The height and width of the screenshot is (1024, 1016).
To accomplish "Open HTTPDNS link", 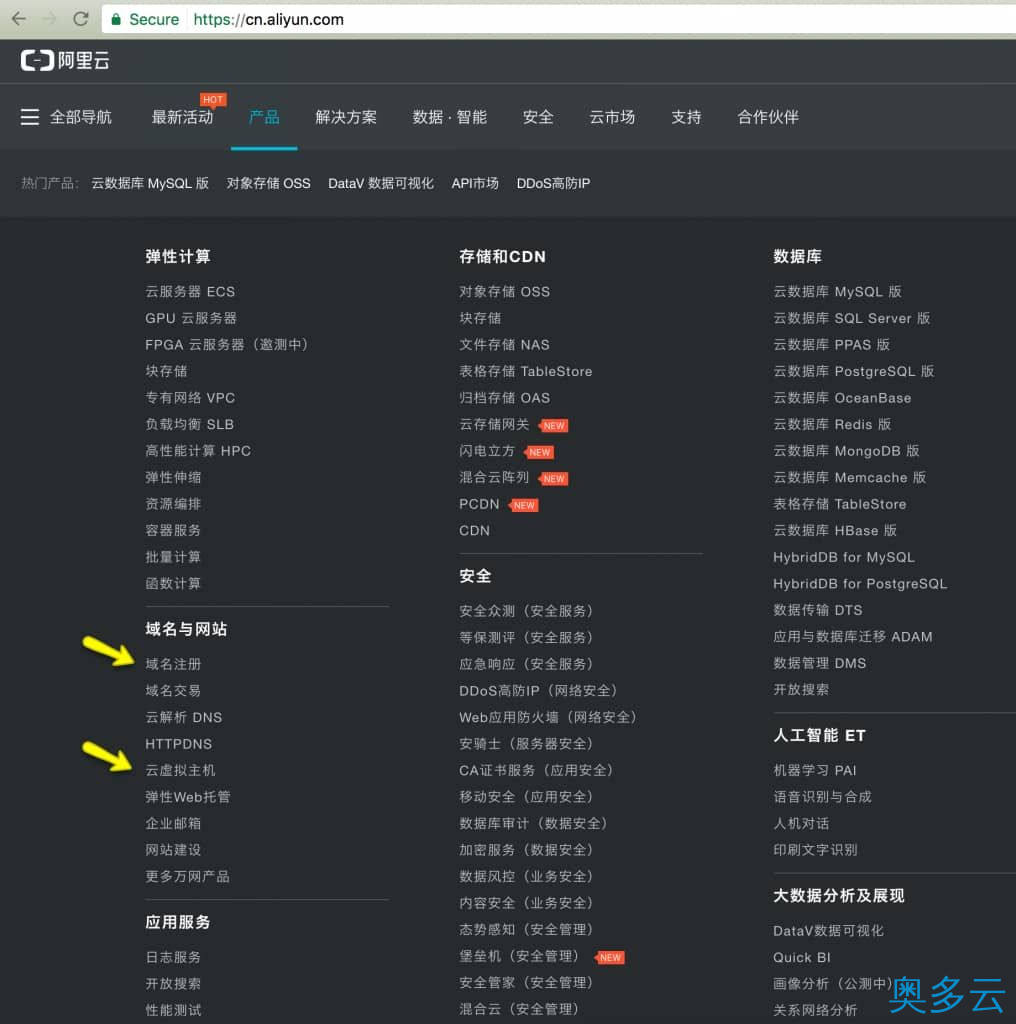I will point(178,744).
